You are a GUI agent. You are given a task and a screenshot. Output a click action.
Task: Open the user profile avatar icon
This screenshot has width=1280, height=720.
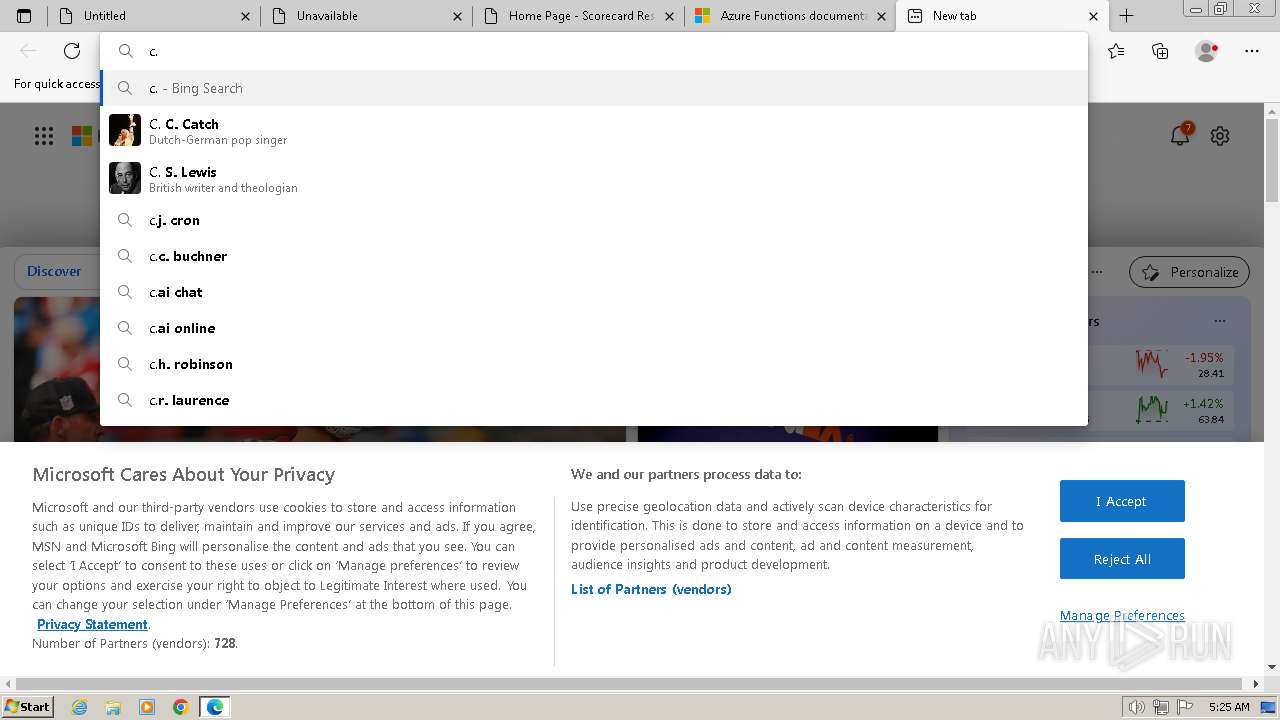1206,51
